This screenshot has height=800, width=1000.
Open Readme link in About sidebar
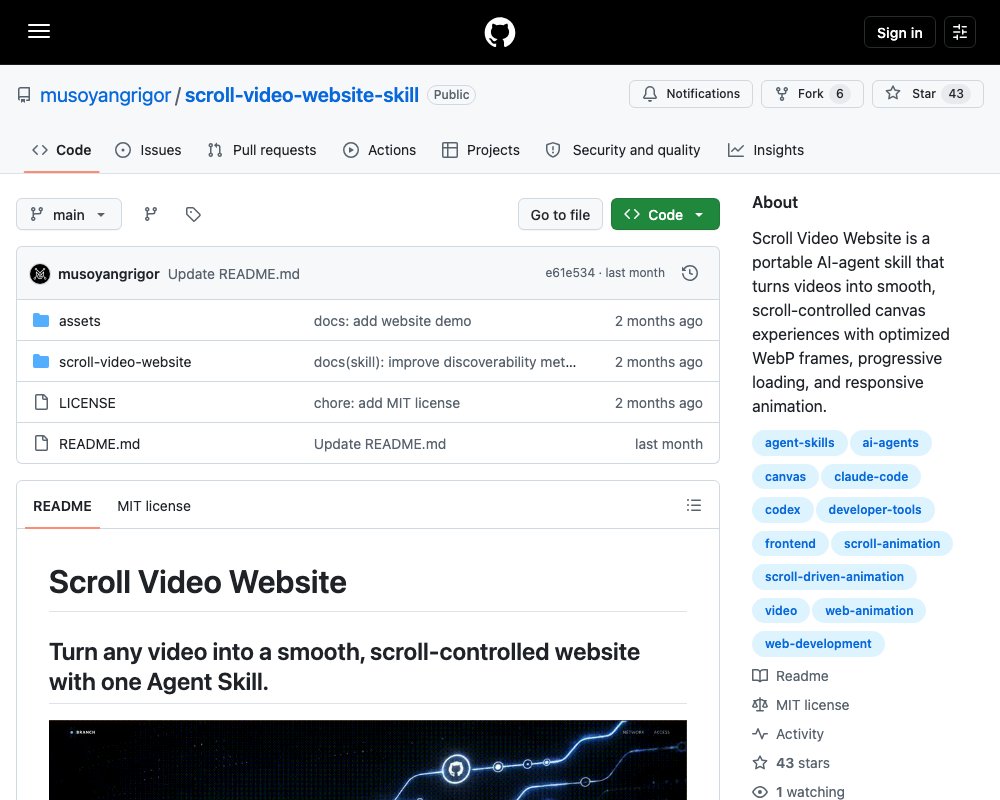tap(790, 676)
